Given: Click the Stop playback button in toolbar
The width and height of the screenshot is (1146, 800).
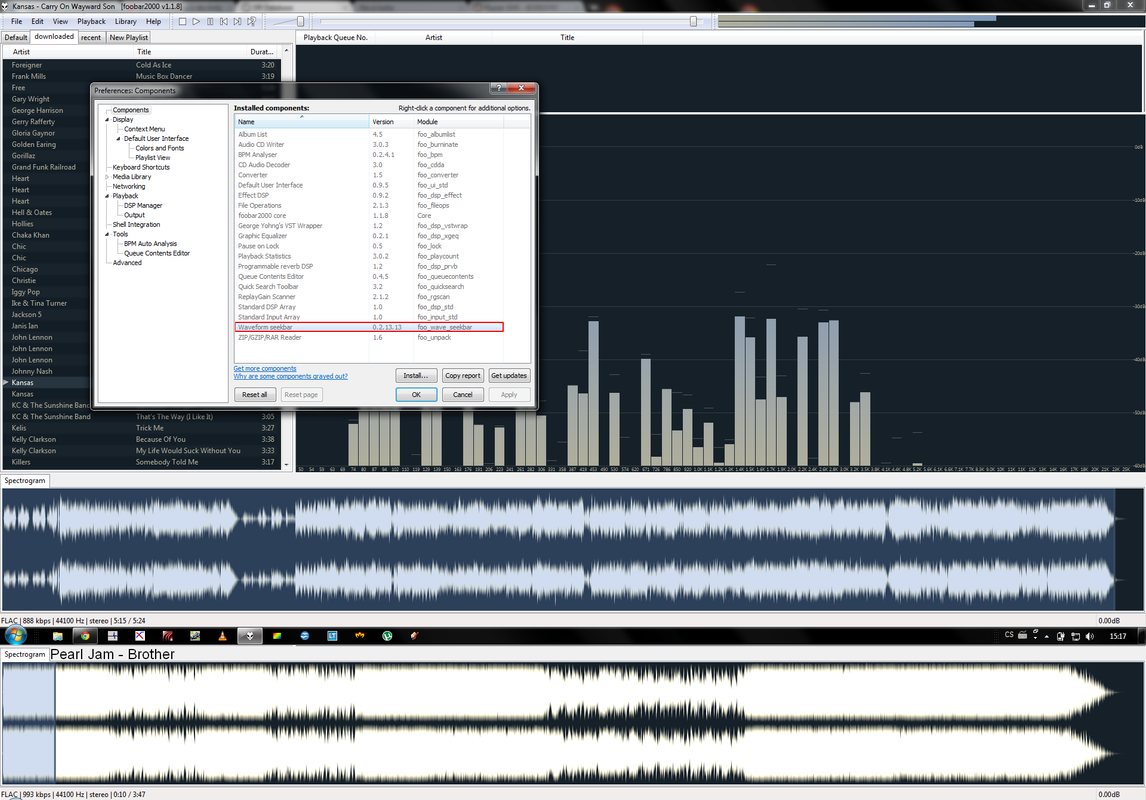Looking at the screenshot, I should point(183,21).
